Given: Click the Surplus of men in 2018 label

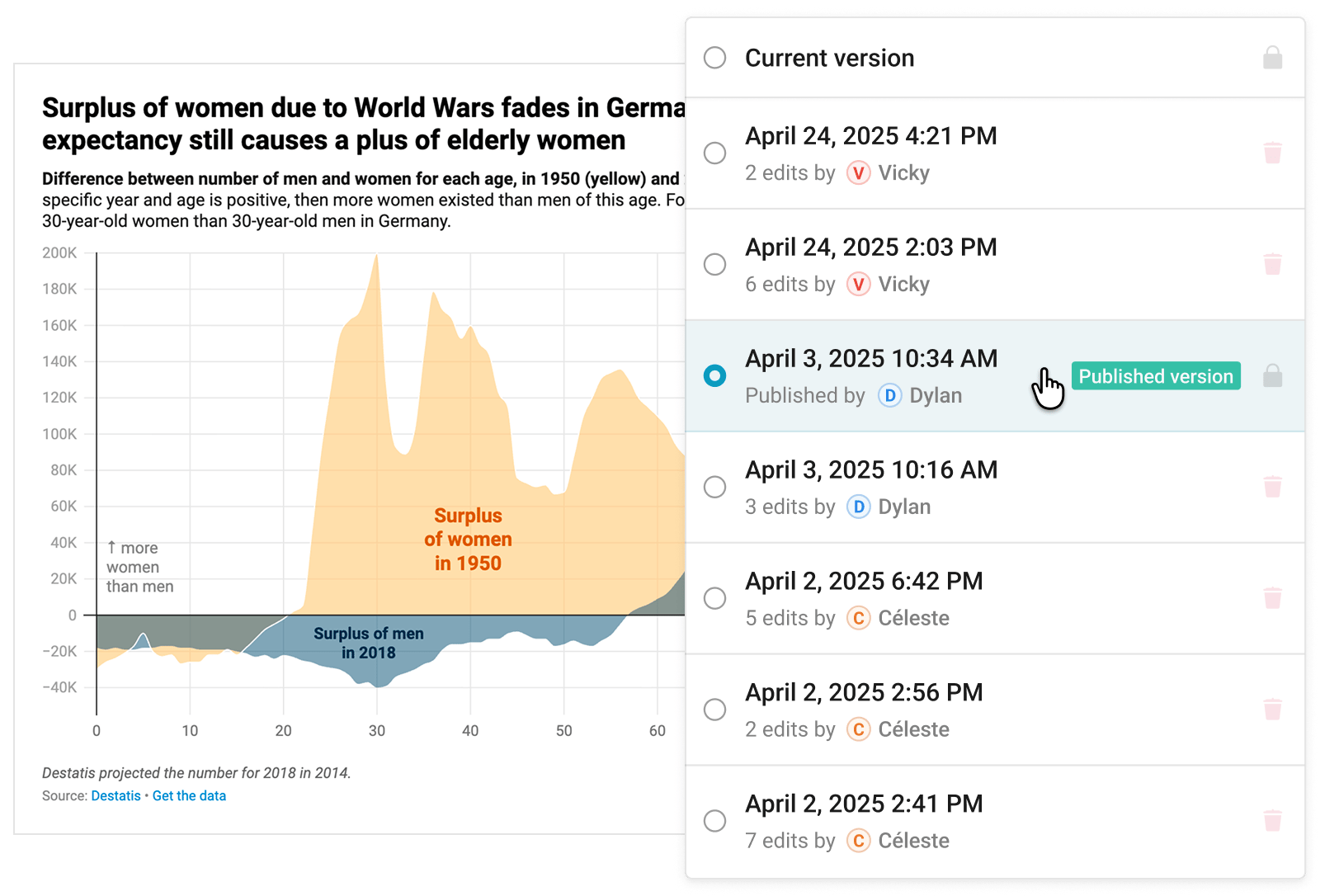Looking at the screenshot, I should tap(368, 644).
